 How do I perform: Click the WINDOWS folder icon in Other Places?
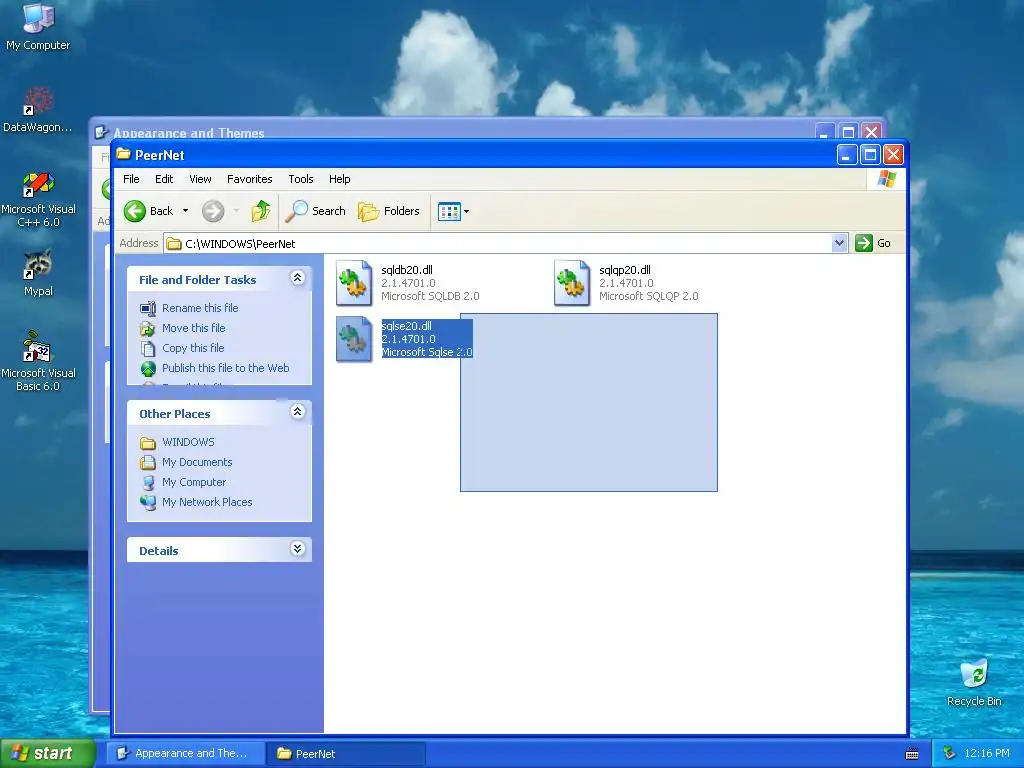point(148,443)
